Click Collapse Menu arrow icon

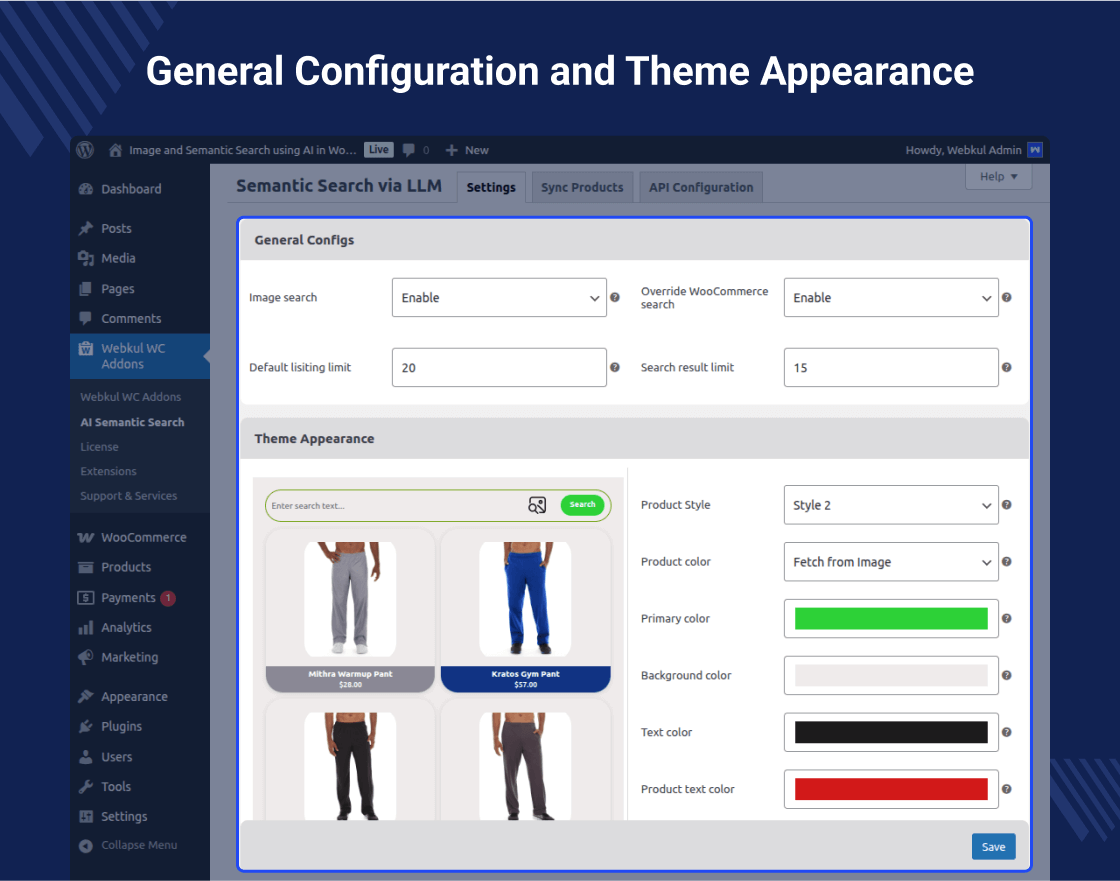coord(86,845)
